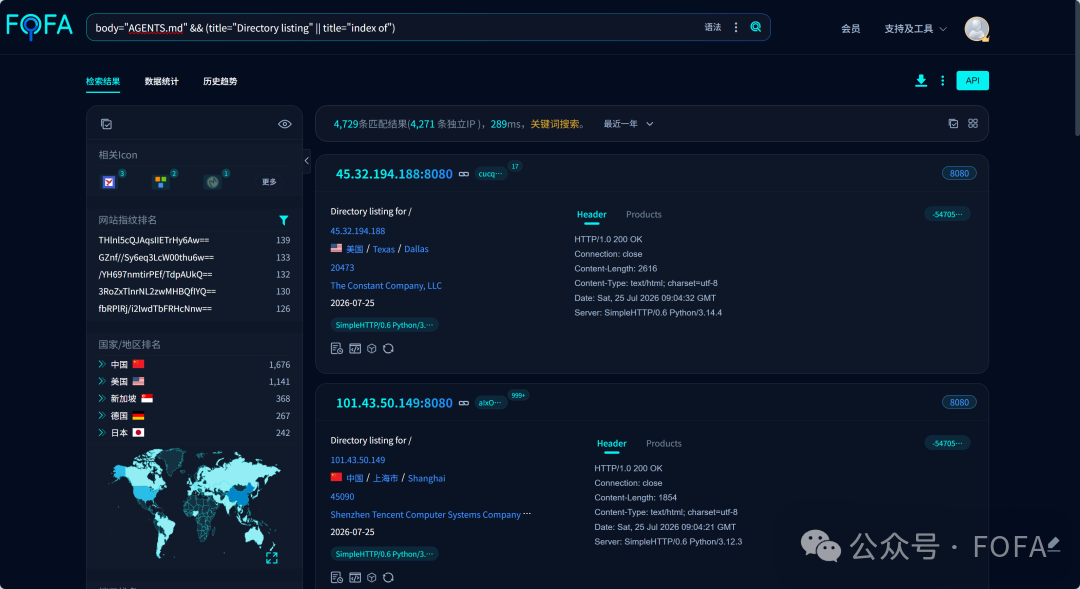Screen dimensions: 1080x589
Task: Click the 语法 syntax link in search bar
Action: (x=712, y=28)
